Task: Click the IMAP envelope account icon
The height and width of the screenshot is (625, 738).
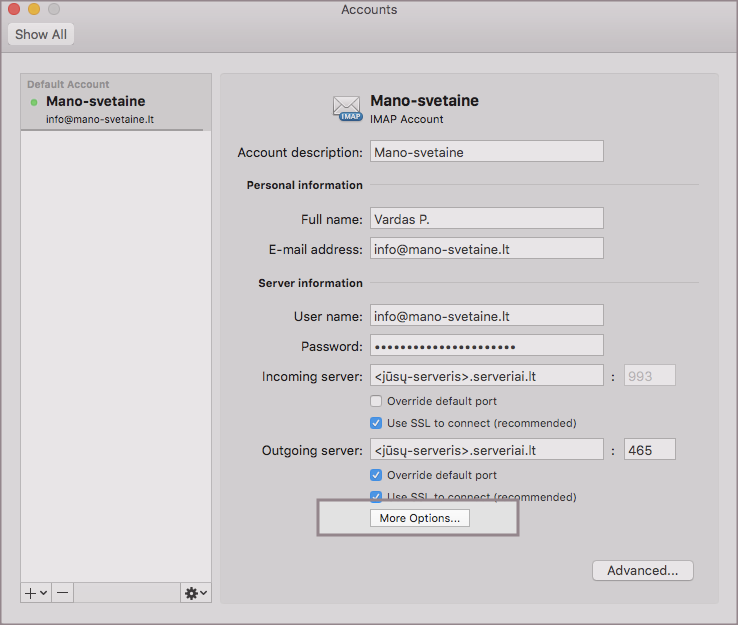Action: point(347,108)
